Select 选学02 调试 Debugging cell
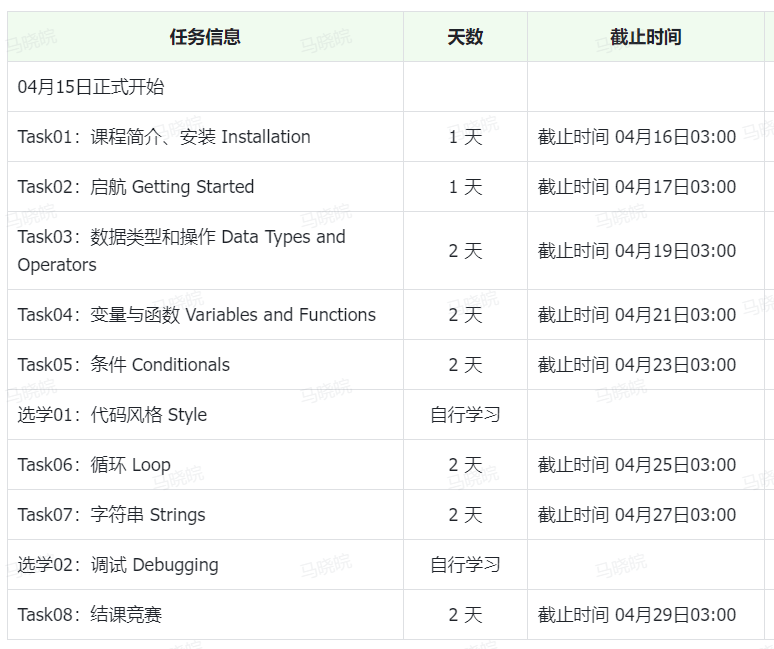Screen dimensions: 774x649 coord(205,565)
